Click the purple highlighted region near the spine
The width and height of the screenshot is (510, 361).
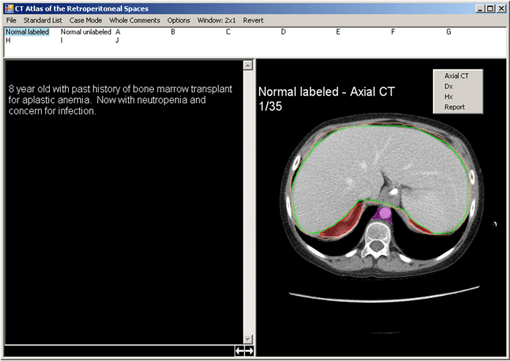point(383,214)
